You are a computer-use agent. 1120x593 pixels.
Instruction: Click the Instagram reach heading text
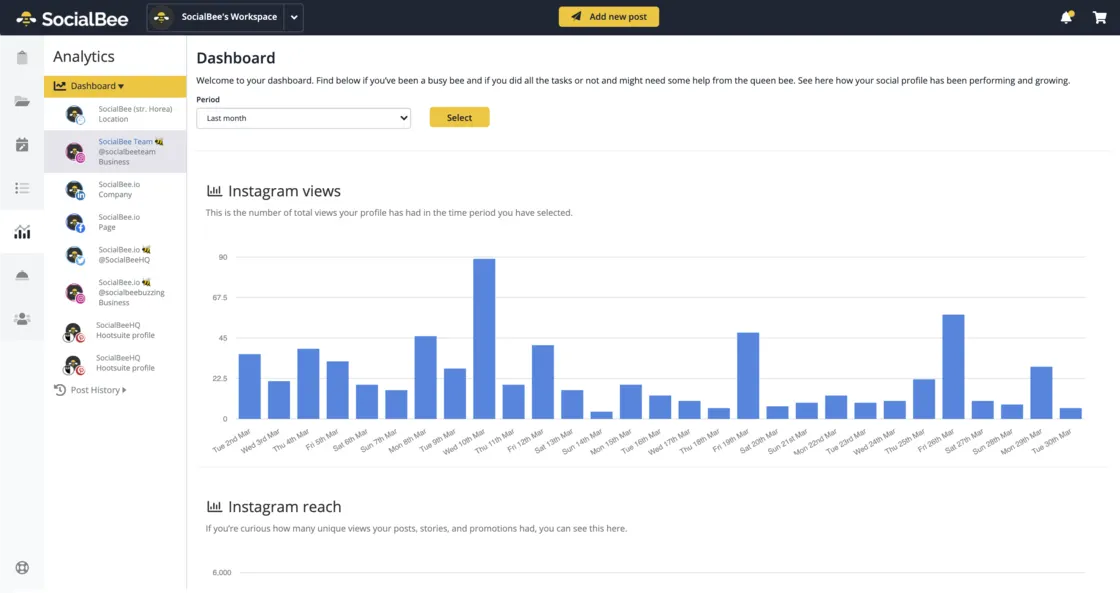pos(284,507)
